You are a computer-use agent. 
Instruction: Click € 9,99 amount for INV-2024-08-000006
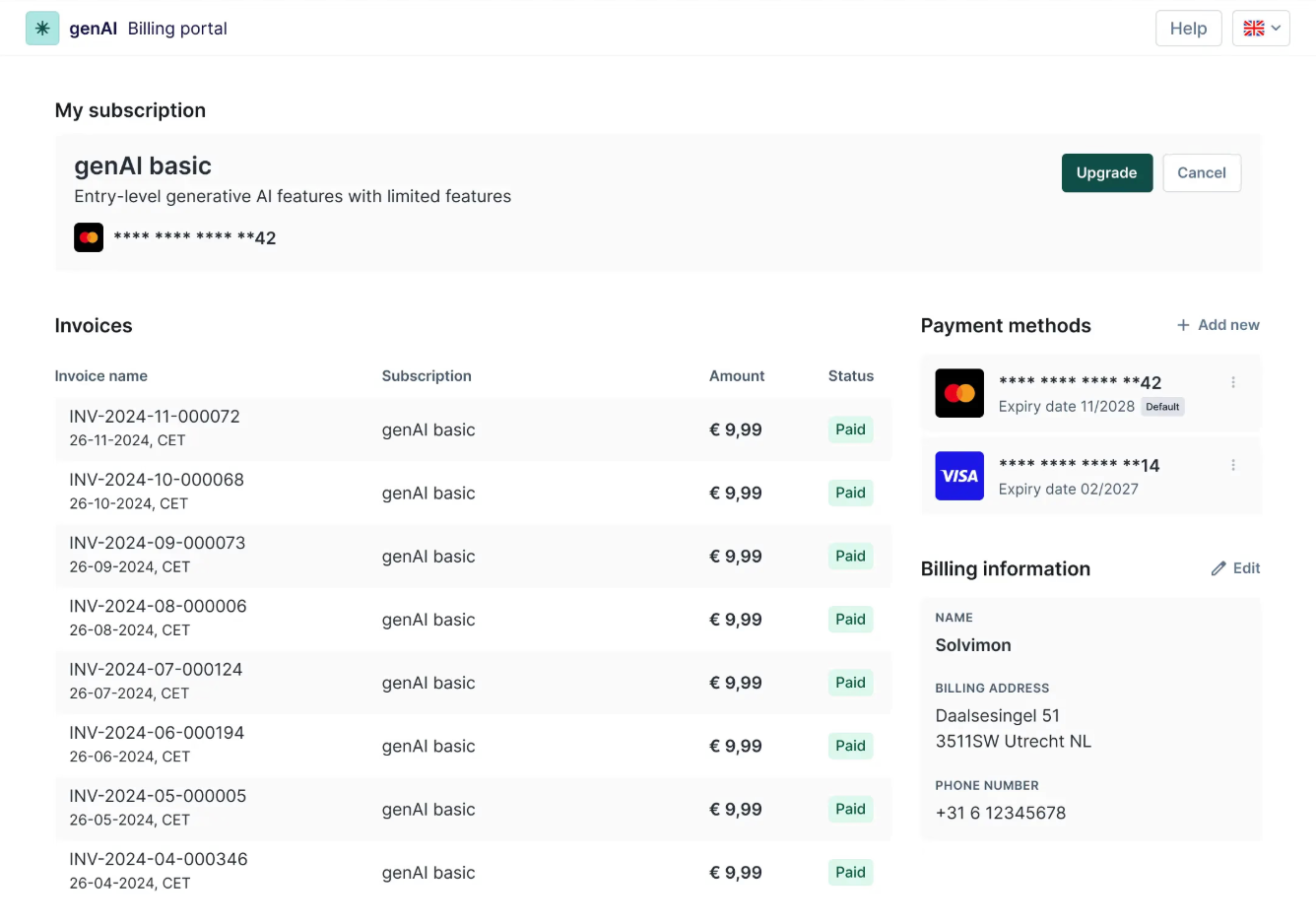click(736, 619)
